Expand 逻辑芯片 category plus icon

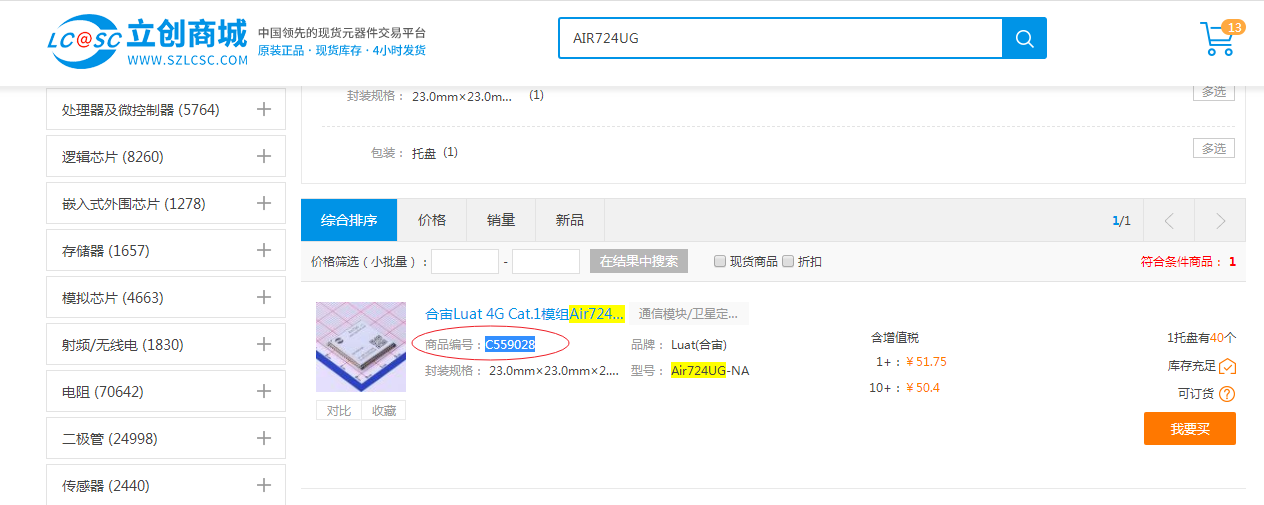pyautogui.click(x=264, y=156)
